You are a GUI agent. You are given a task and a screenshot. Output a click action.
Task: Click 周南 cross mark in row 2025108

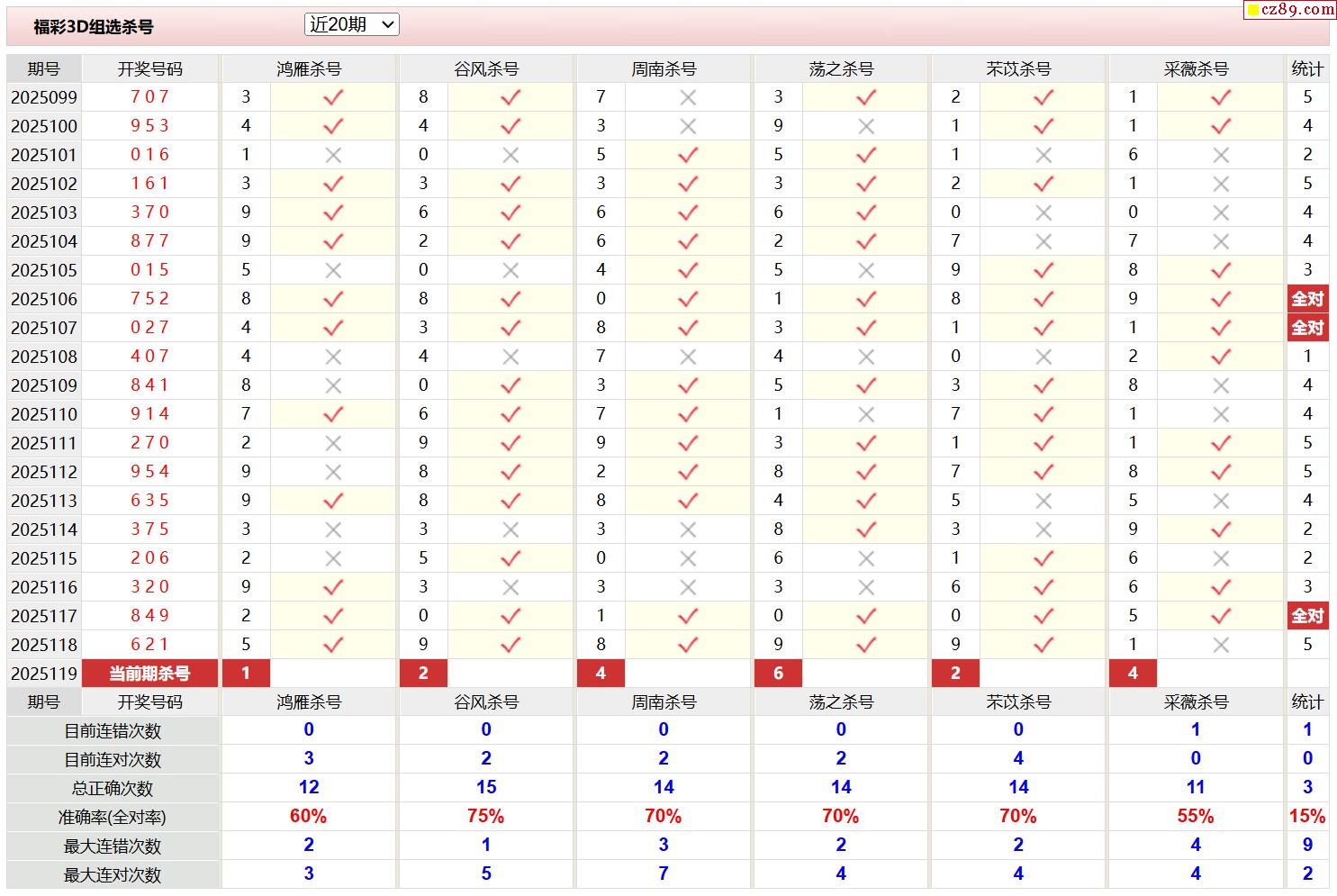click(x=688, y=357)
